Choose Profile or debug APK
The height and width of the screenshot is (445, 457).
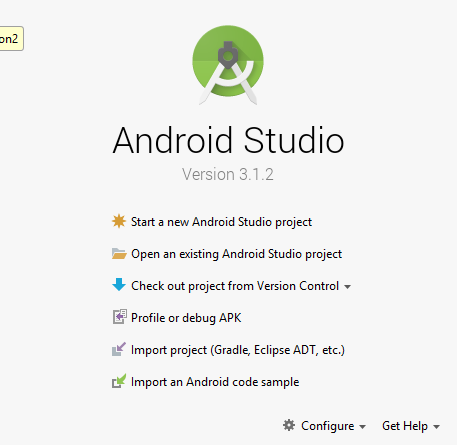[x=186, y=318]
